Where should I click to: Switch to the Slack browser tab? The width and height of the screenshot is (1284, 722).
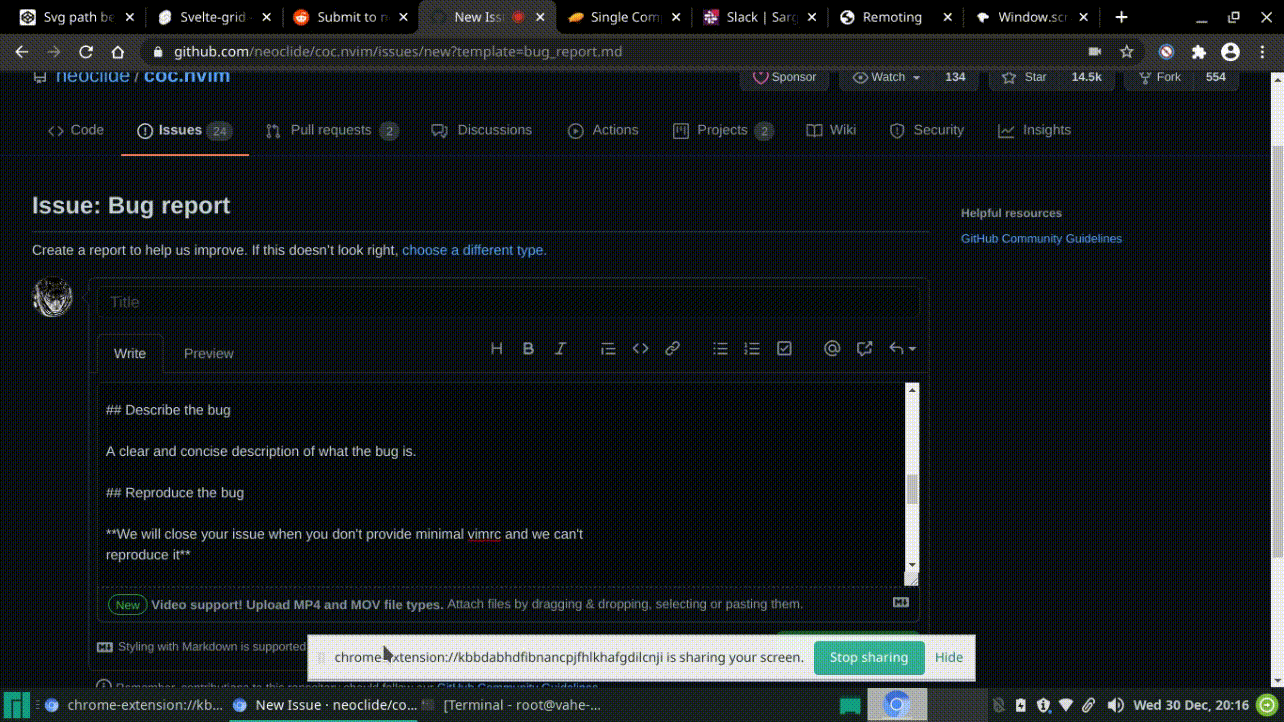coord(758,17)
